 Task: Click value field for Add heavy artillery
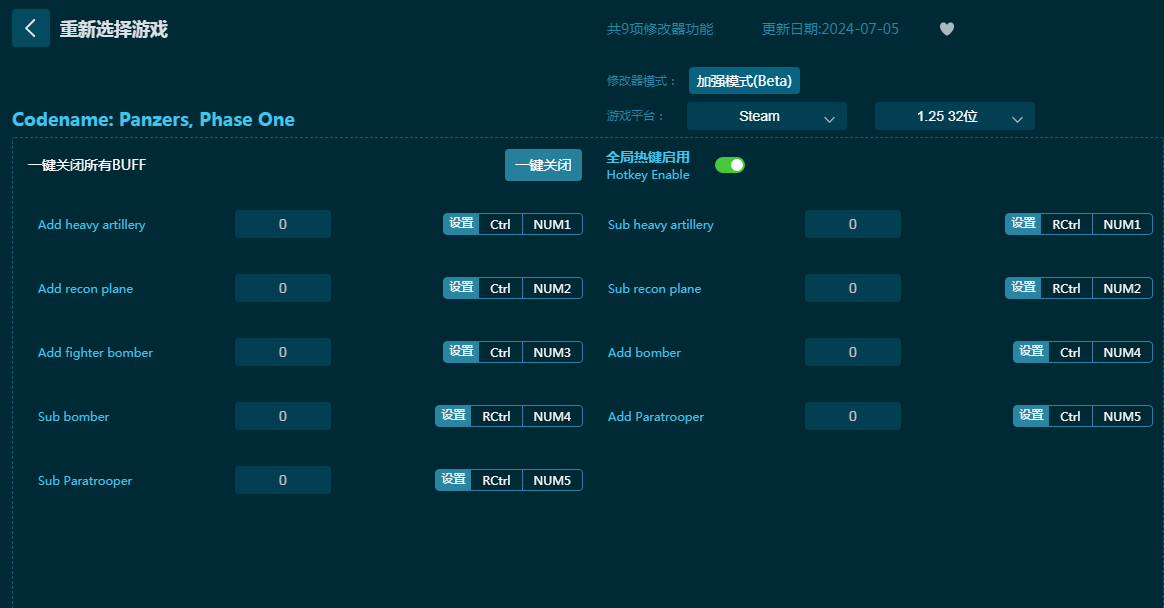[283, 224]
